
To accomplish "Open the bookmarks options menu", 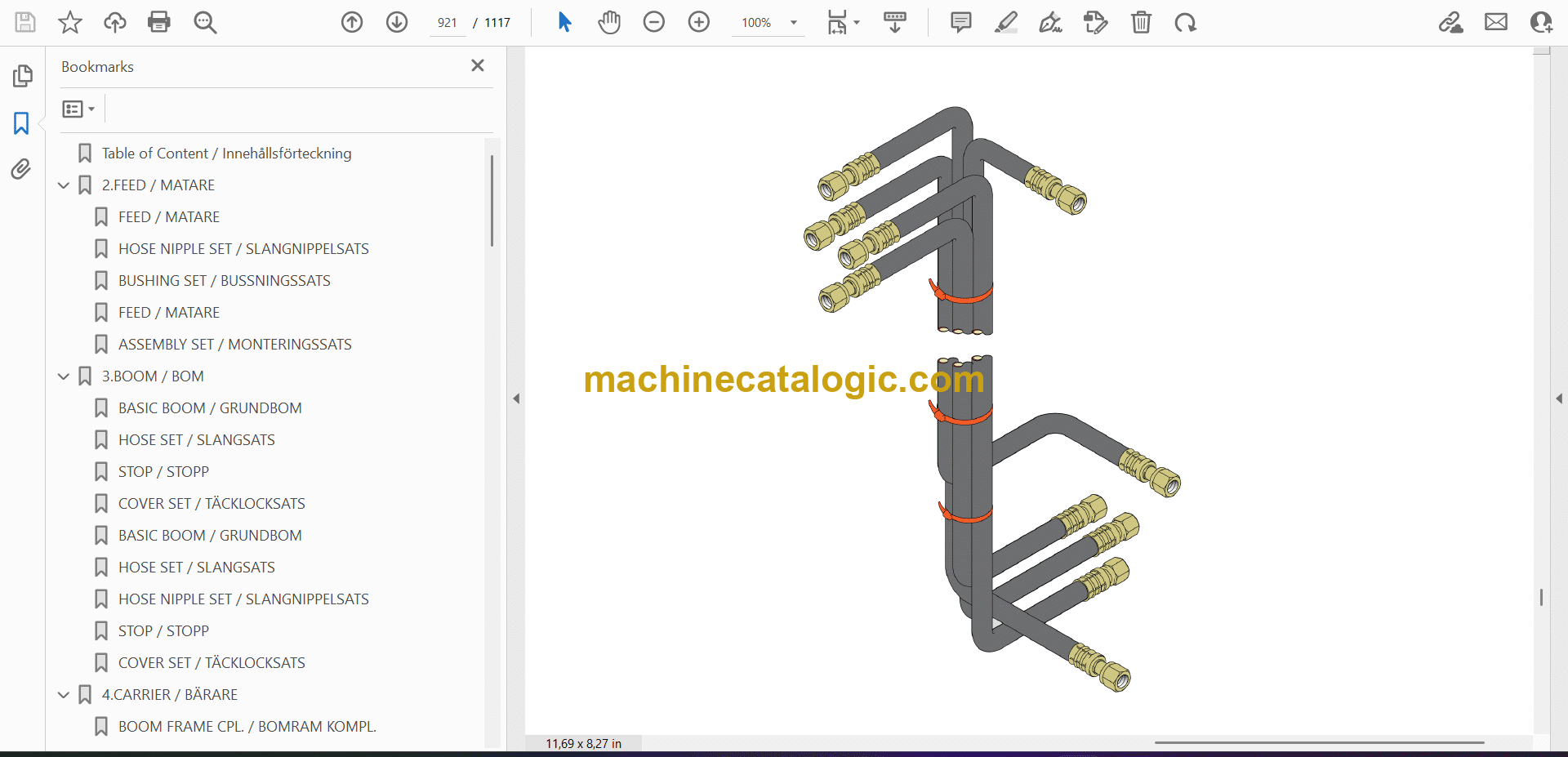I will click(78, 109).
